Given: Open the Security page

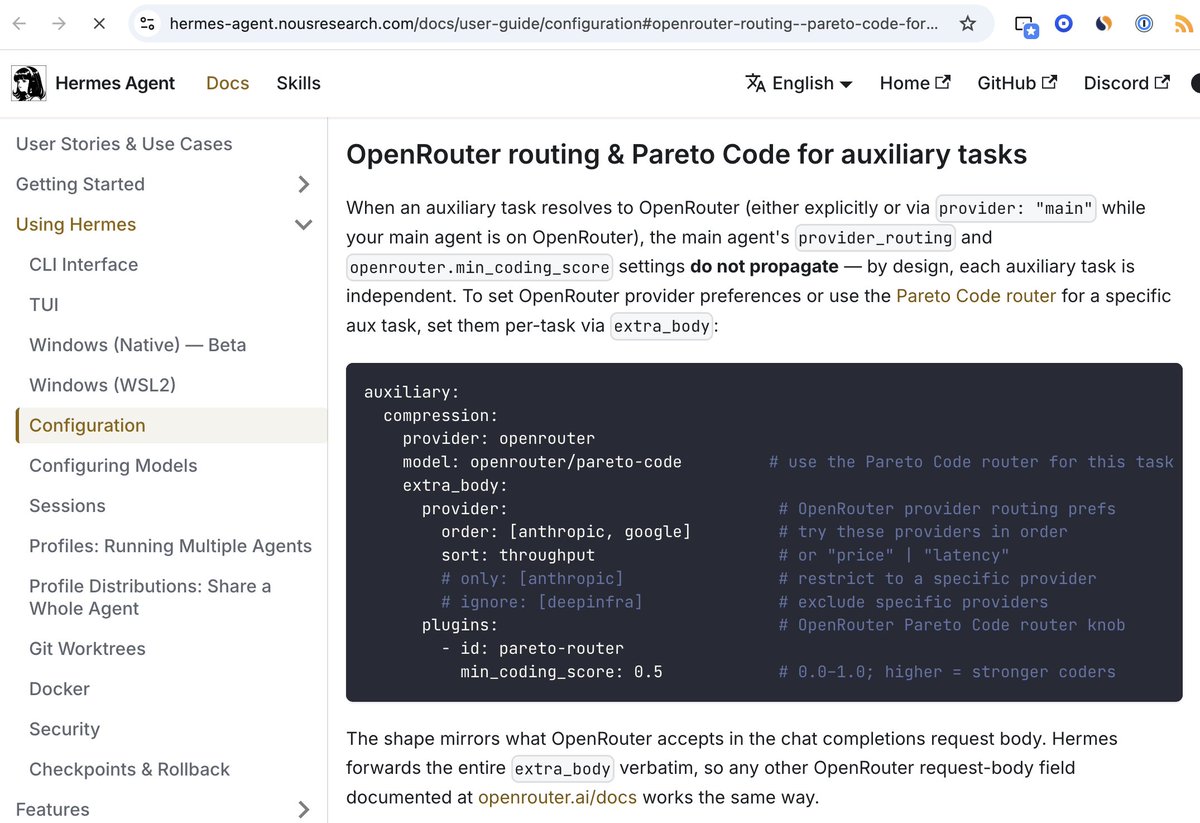Looking at the screenshot, I should [65, 729].
